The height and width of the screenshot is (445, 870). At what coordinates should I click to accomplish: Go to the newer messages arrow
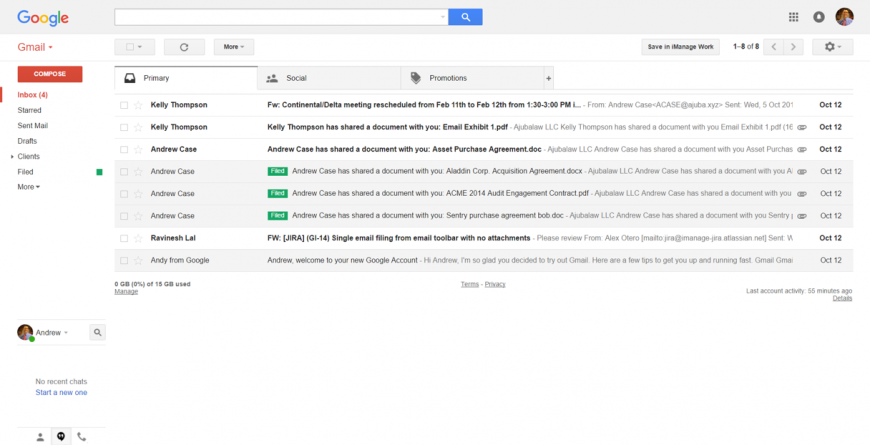click(x=773, y=47)
